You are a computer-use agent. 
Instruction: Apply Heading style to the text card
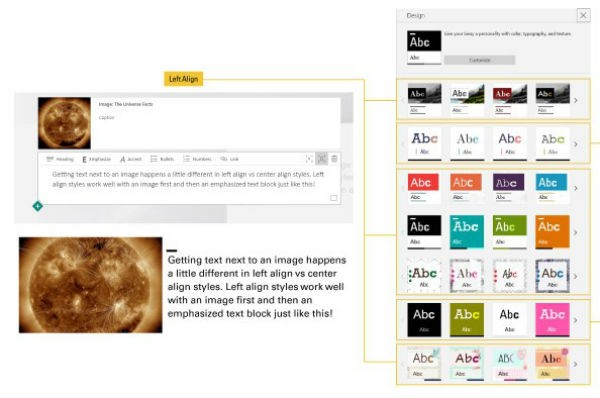(60, 159)
